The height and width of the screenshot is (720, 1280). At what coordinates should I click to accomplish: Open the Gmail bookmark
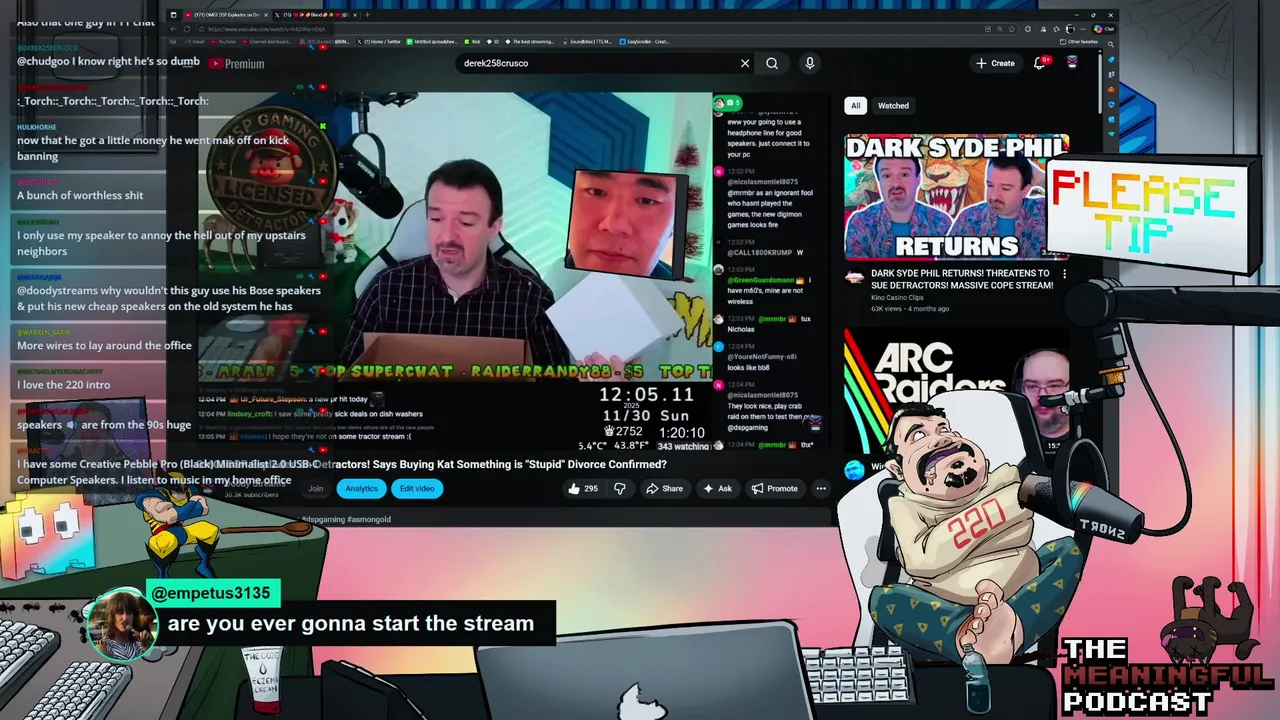click(x=197, y=42)
